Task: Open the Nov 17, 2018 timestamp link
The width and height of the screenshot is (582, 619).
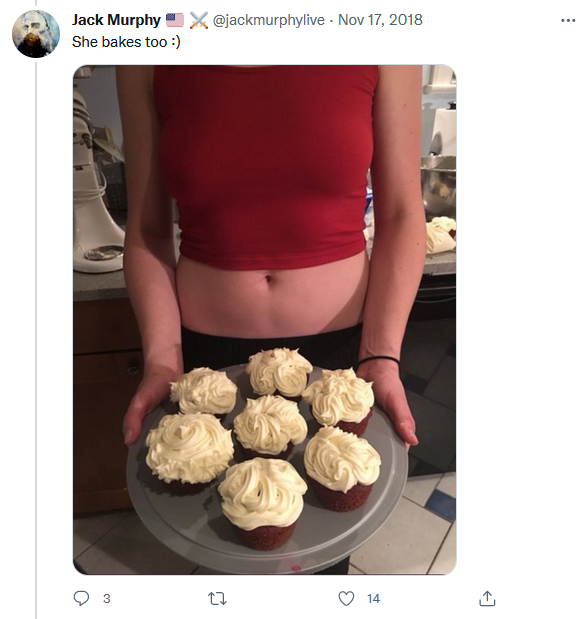Action: click(380, 20)
